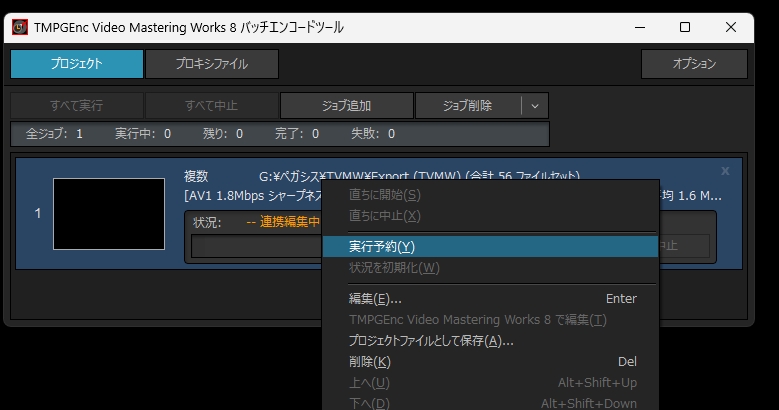Image resolution: width=779 pixels, height=410 pixels.
Task: Expand the dropdown arrow beside ジョブ削除
Action: pos(535,105)
